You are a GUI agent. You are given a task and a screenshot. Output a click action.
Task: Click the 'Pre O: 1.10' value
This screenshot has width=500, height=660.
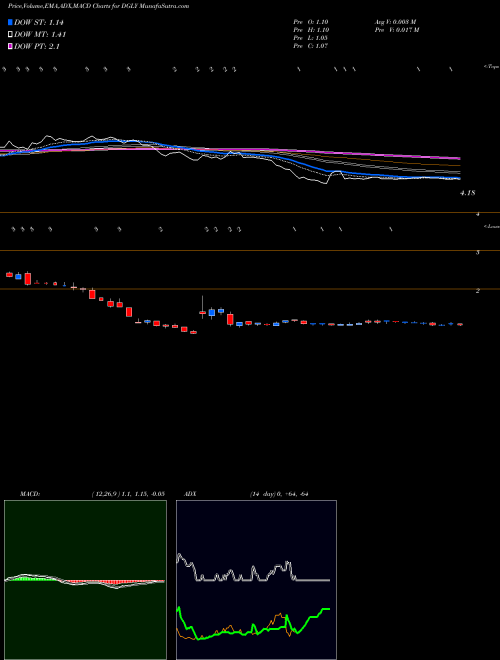point(311,22)
